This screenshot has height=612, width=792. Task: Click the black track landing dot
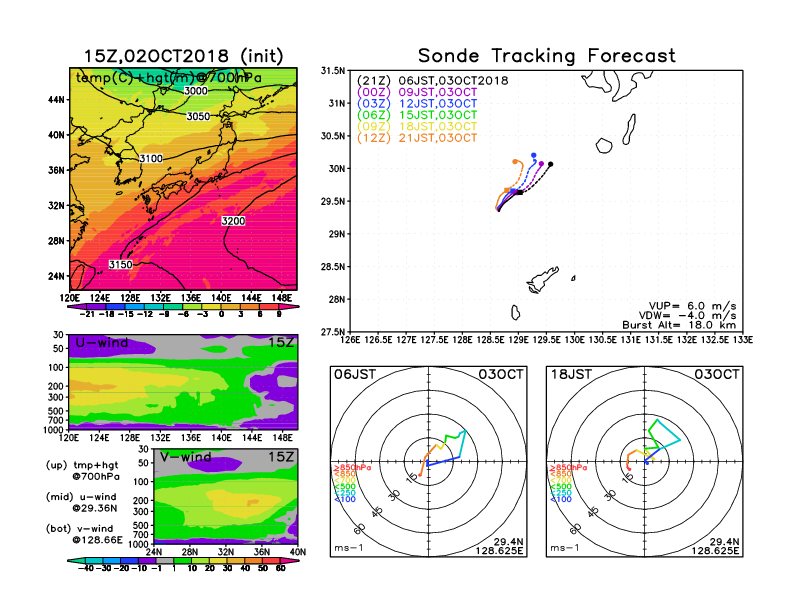click(551, 164)
